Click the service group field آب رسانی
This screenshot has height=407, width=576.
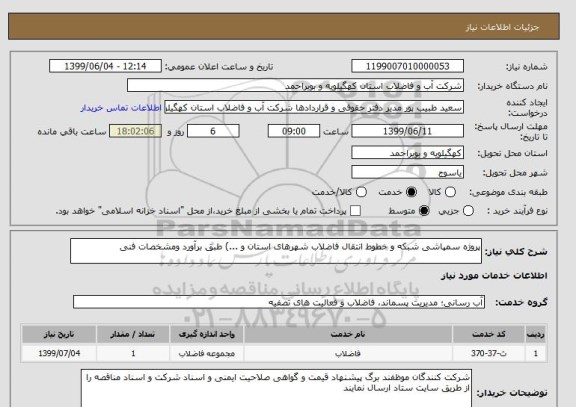(279, 302)
